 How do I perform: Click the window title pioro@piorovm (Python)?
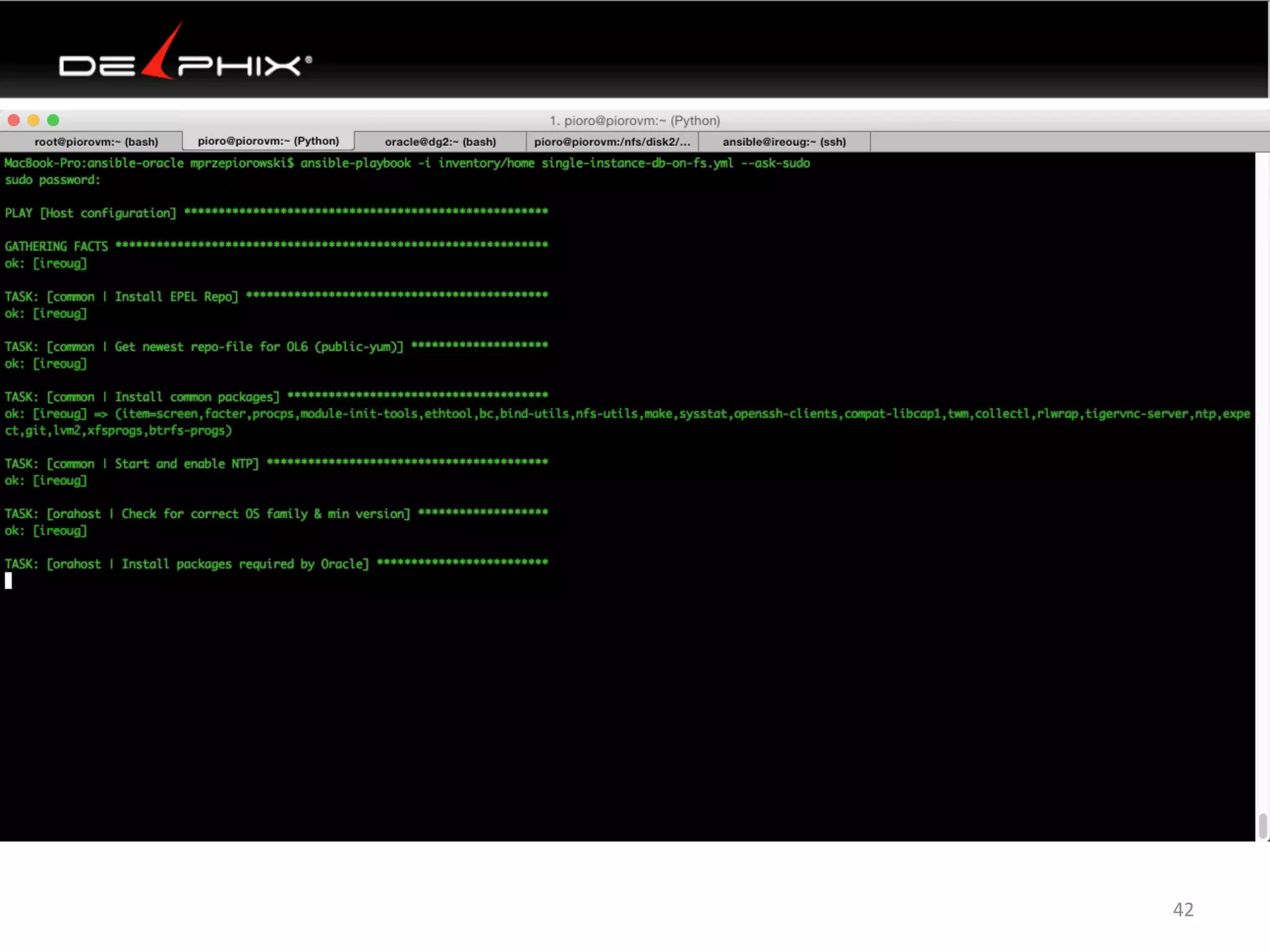pyautogui.click(x=634, y=121)
